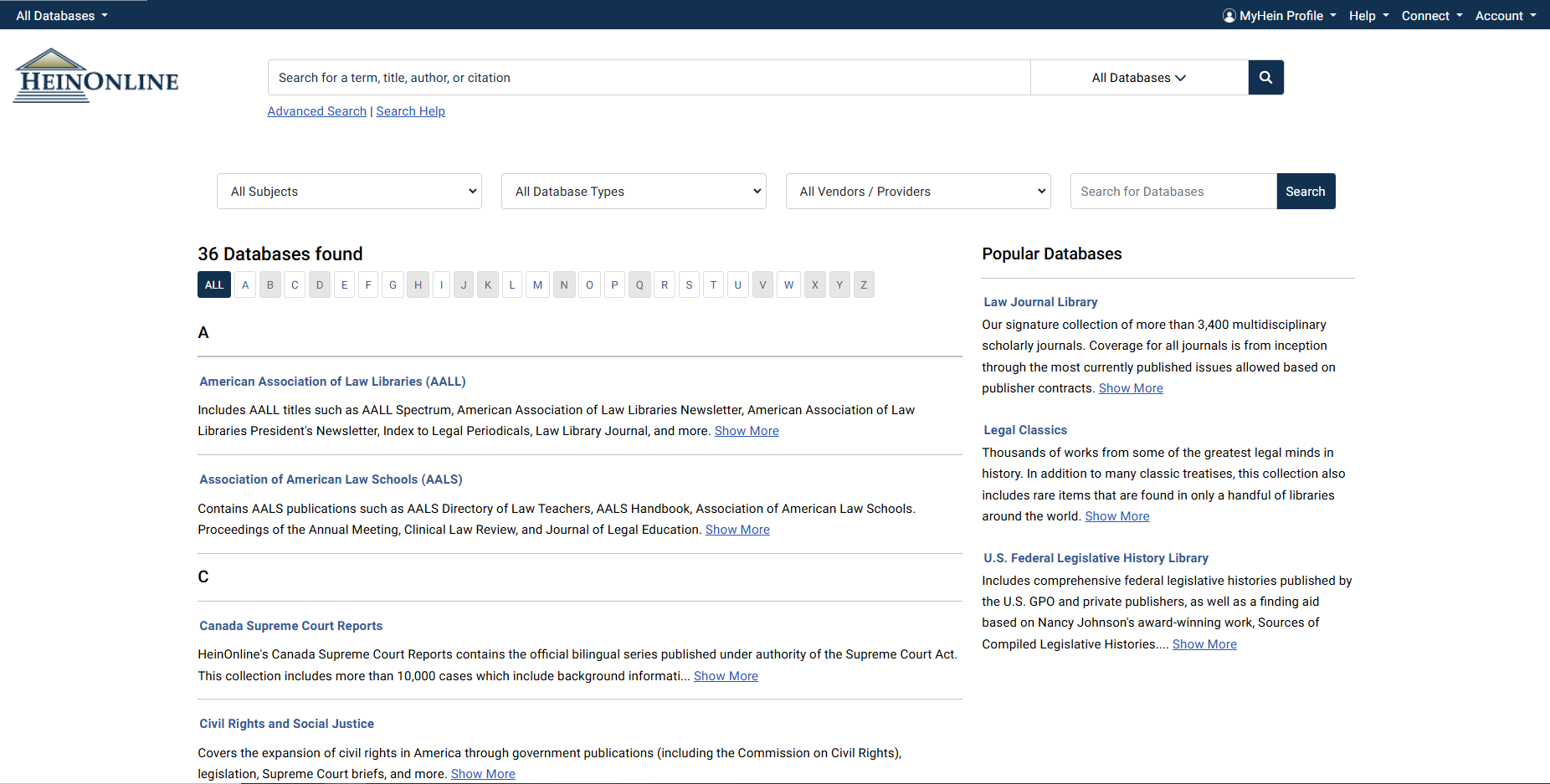Click the HeinOnline logo
1550x784 pixels.
pos(96,77)
